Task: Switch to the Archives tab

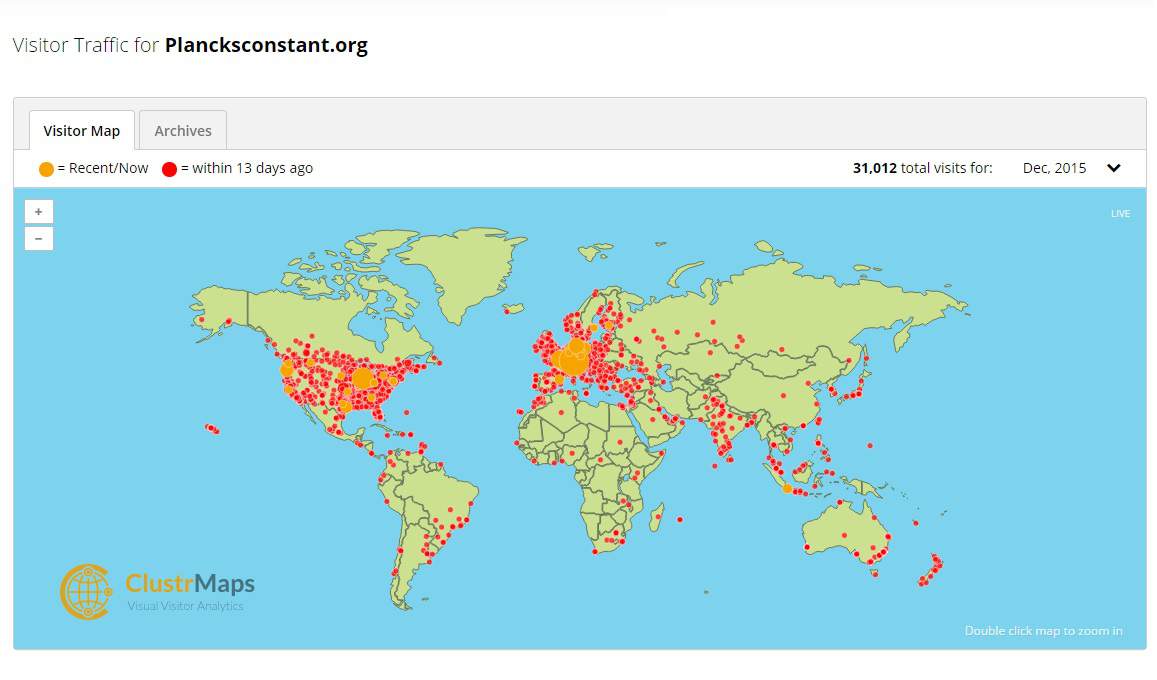Action: coord(183,131)
